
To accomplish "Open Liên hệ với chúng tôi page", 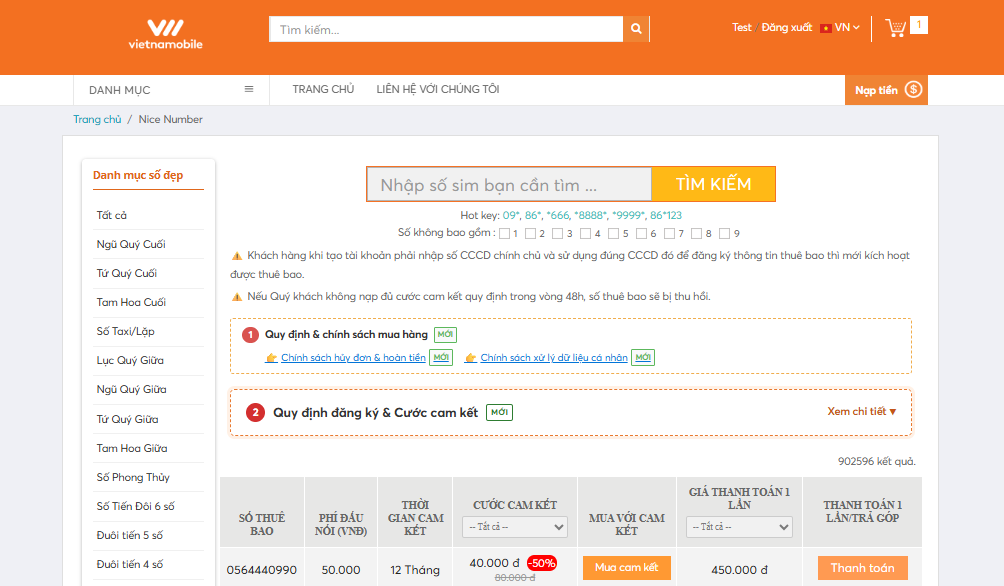I will [438, 90].
